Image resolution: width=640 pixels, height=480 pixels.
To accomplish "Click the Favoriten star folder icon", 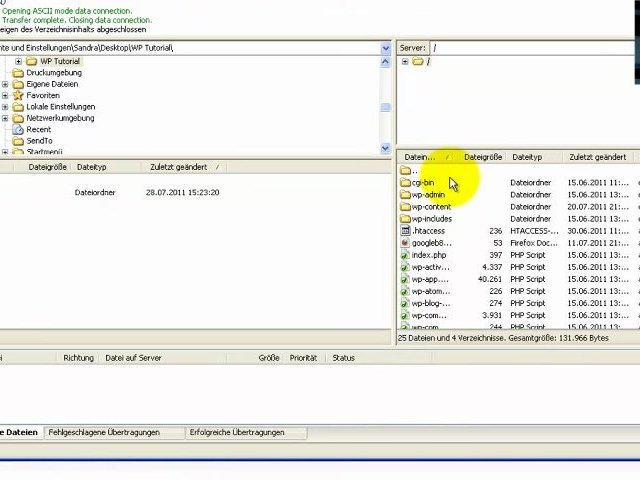I will click(18, 95).
